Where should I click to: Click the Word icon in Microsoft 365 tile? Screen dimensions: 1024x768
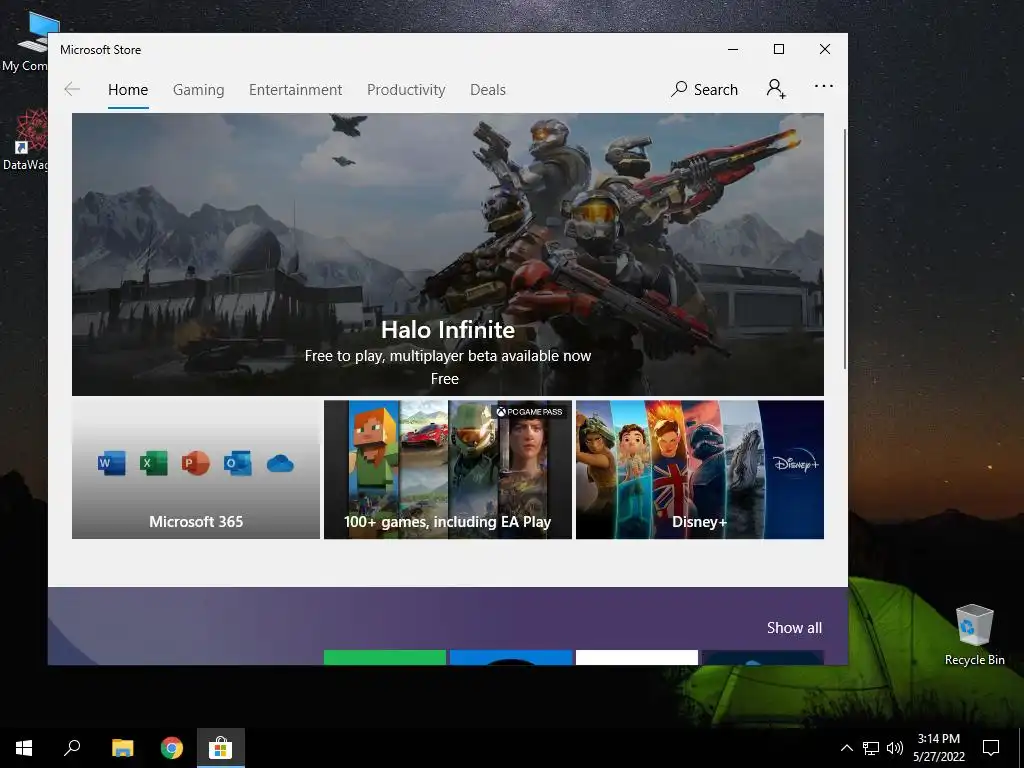112,463
